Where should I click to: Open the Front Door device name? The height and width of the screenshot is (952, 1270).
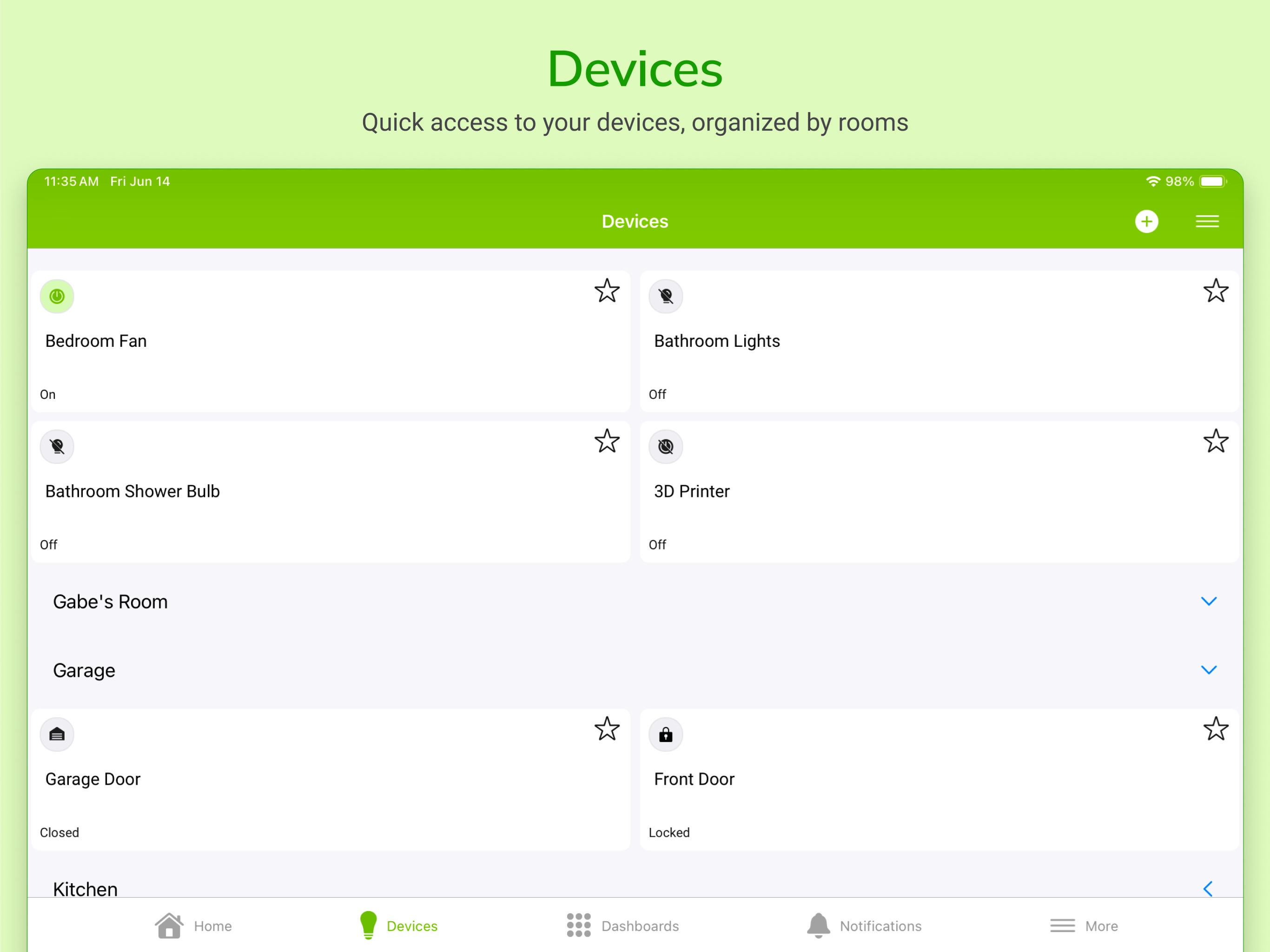[694, 779]
